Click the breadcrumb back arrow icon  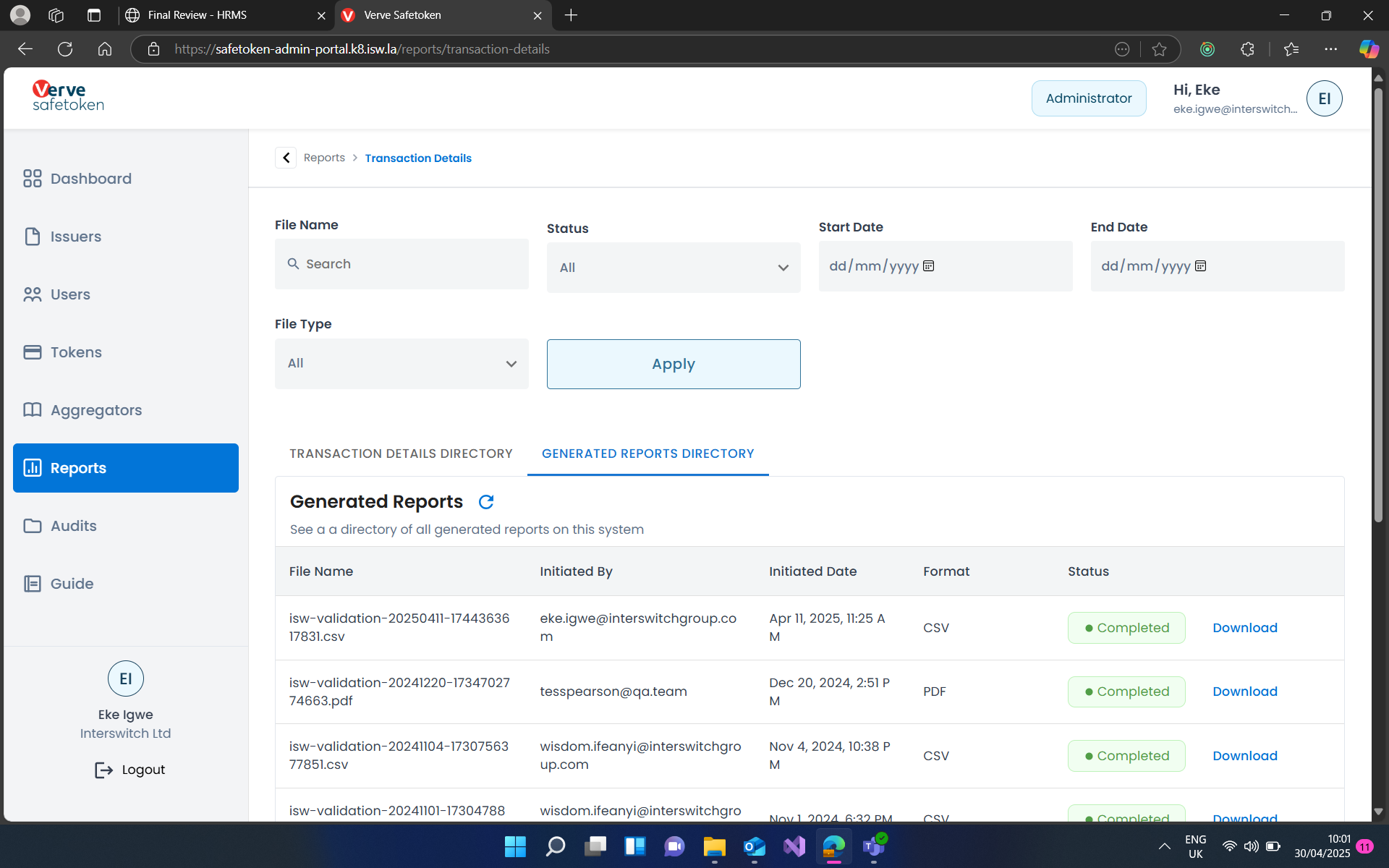point(286,158)
